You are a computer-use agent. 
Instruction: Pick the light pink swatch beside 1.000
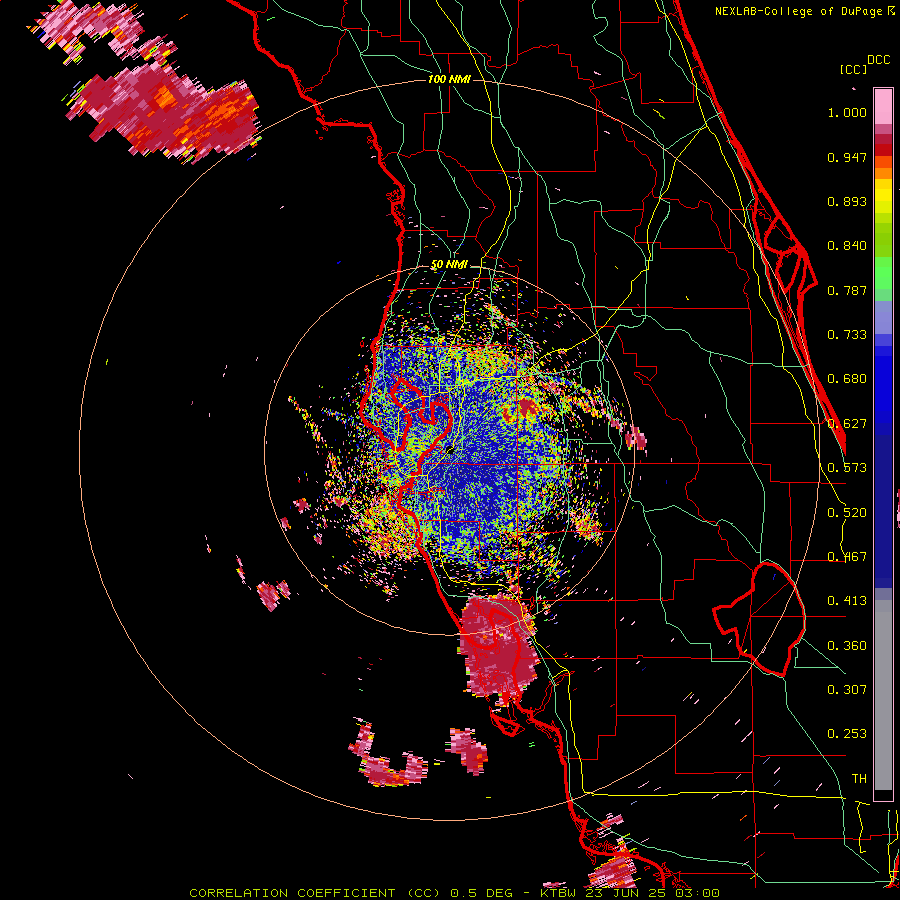coord(883,109)
